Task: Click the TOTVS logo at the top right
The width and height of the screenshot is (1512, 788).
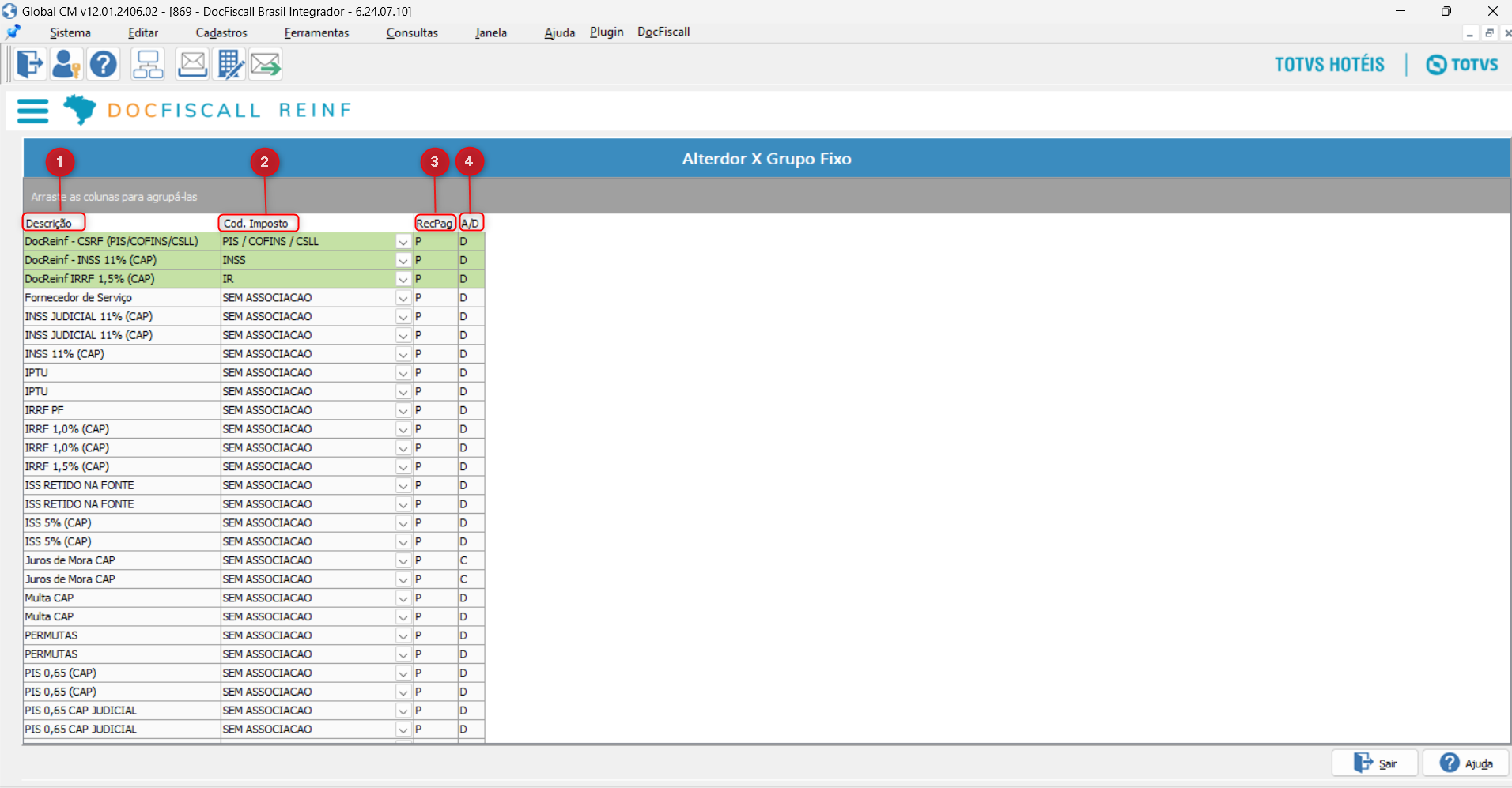Action: point(1461,65)
